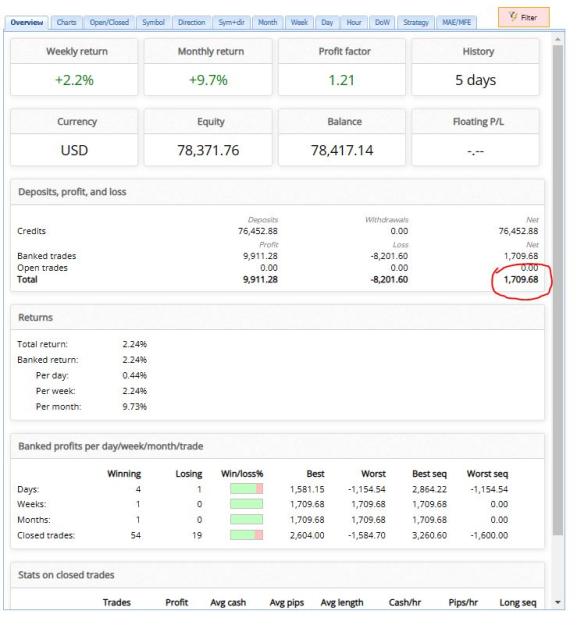Click the funnel icon on Filter

click(x=513, y=17)
